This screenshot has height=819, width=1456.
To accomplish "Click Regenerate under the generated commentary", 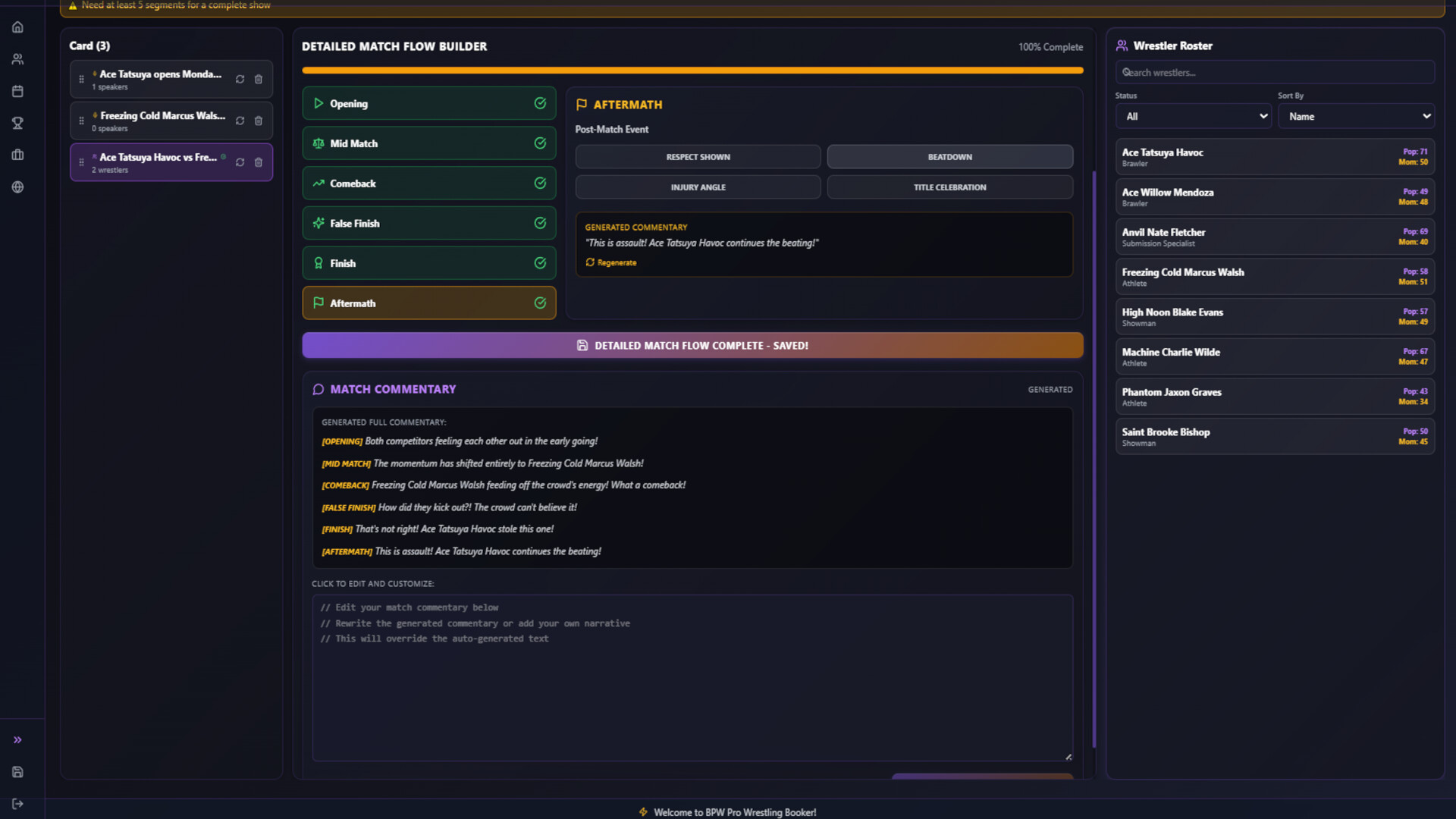I will [x=610, y=262].
